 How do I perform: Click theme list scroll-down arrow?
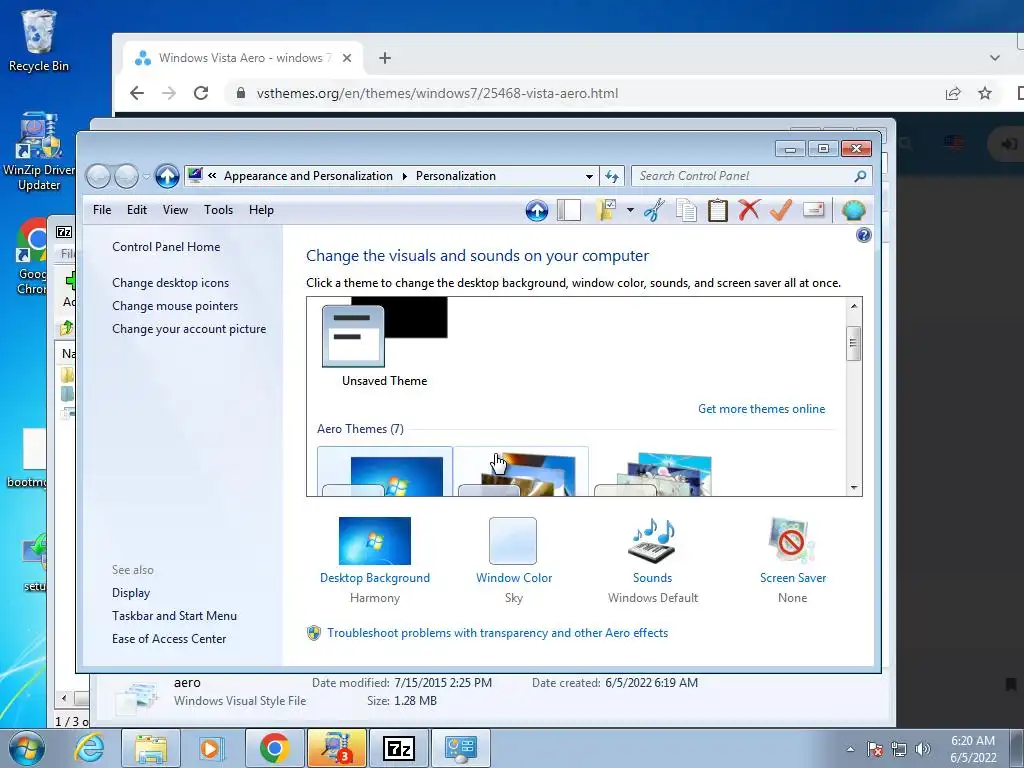[854, 488]
